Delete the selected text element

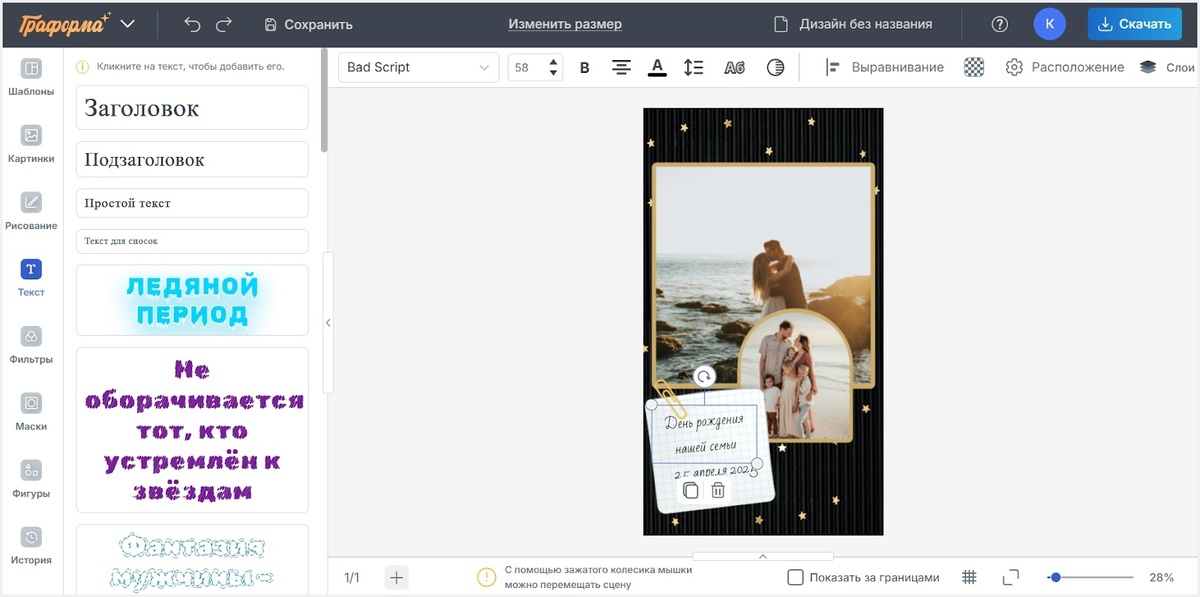[x=718, y=490]
